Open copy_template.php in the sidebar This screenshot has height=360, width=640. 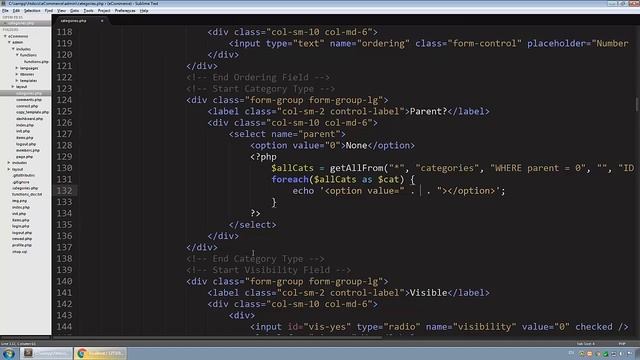32,112
